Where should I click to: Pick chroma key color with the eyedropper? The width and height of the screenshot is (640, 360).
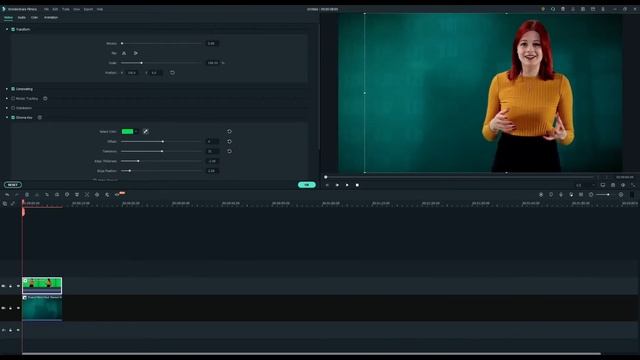pyautogui.click(x=146, y=131)
